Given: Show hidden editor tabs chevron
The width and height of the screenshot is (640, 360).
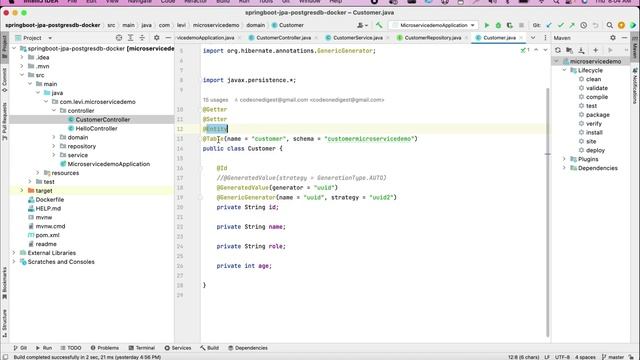Looking at the screenshot, I should pyautogui.click(x=533, y=38).
